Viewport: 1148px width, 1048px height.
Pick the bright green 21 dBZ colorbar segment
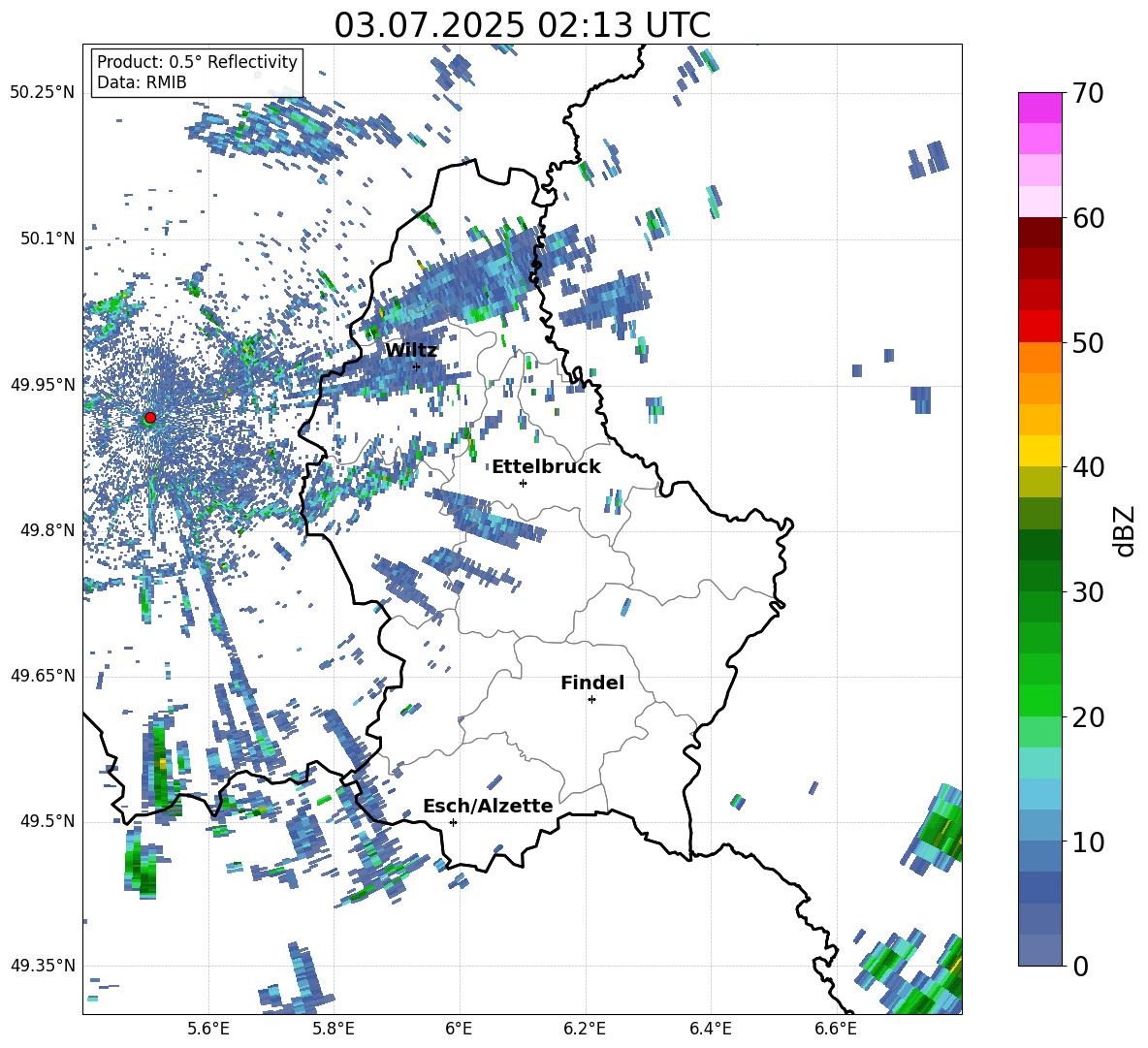[x=1039, y=701]
